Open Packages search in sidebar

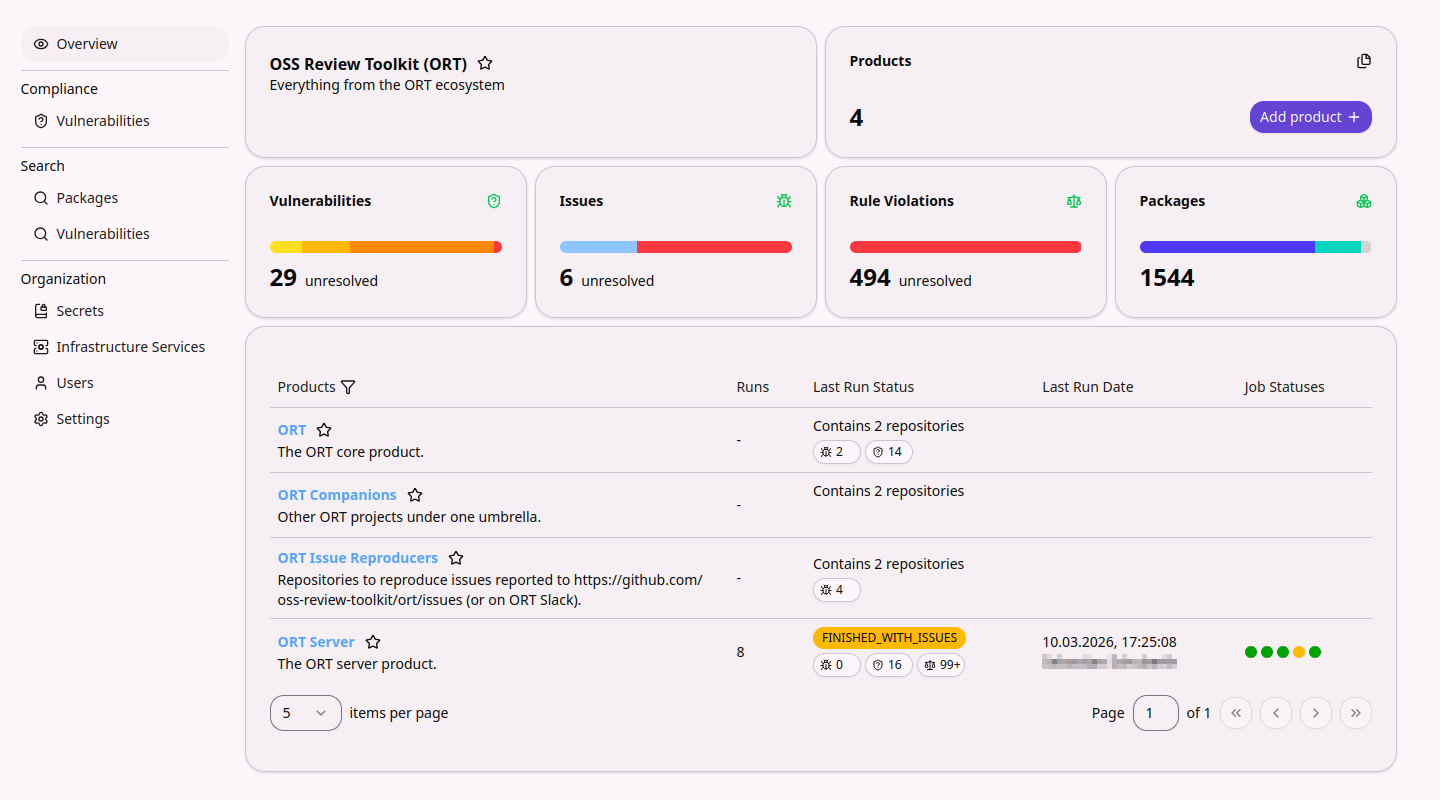click(125, 198)
